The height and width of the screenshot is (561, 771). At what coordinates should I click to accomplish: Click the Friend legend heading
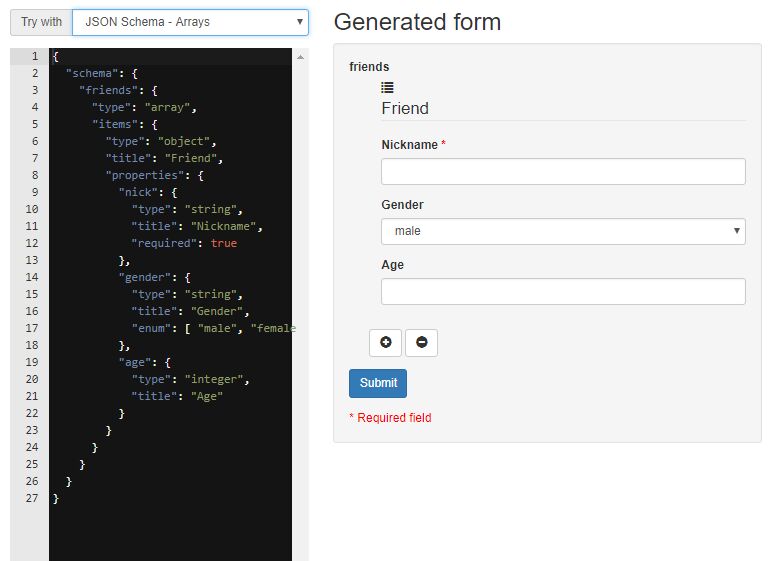point(405,108)
